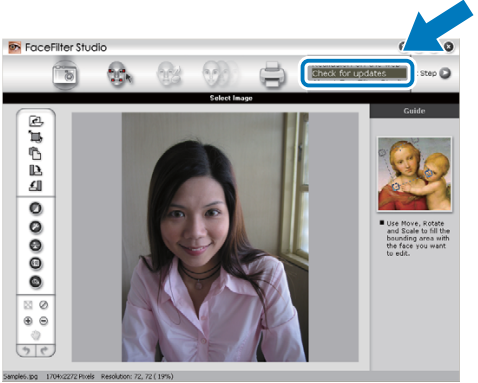Close FaceFilter Studio with the X button
This screenshot has width=478, height=383.
[449, 47]
